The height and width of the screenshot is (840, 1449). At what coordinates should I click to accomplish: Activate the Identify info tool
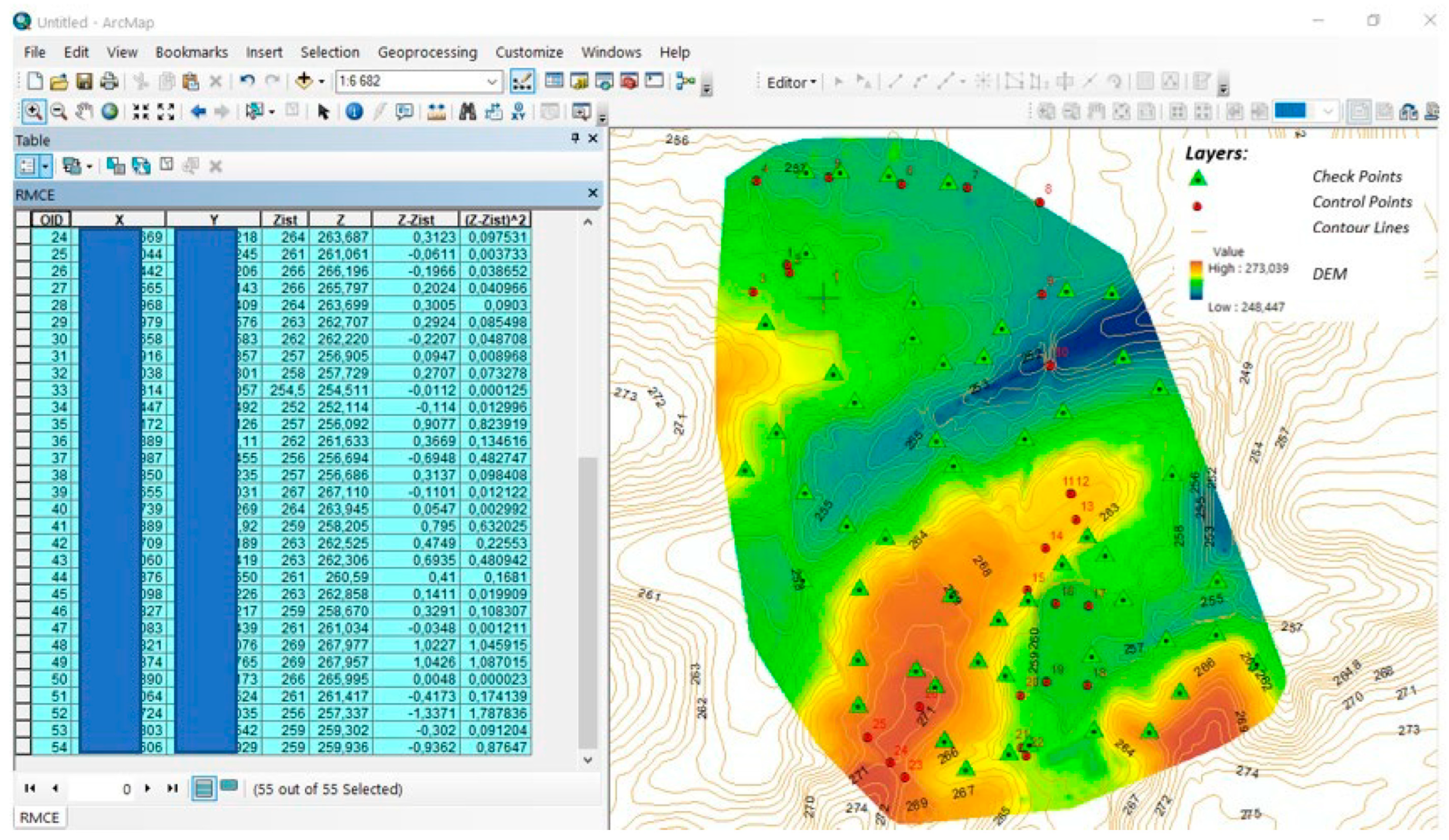pos(354,111)
